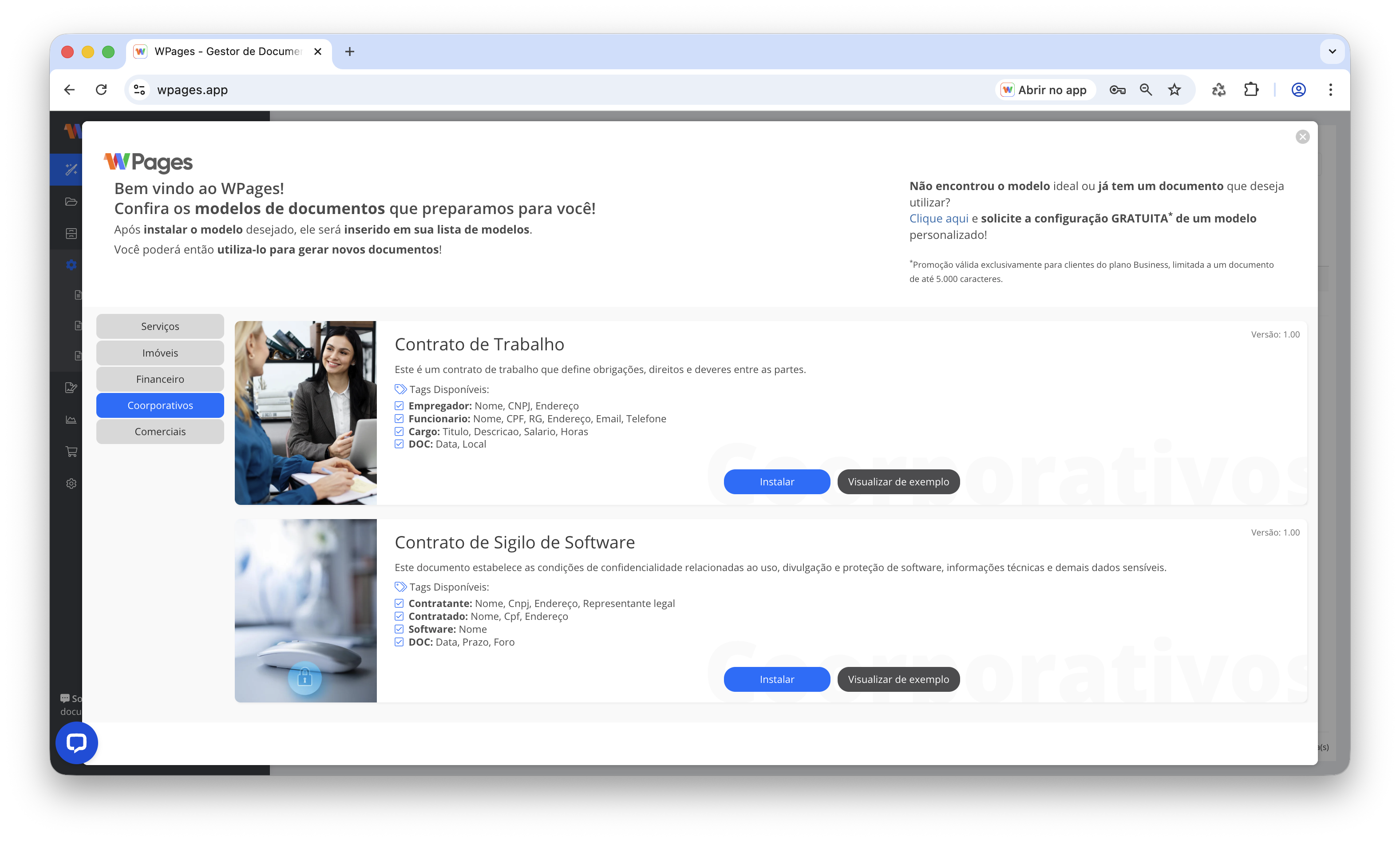The height and width of the screenshot is (841, 1400).
Task: Install the Contrato de Trabalho template
Action: point(776,482)
